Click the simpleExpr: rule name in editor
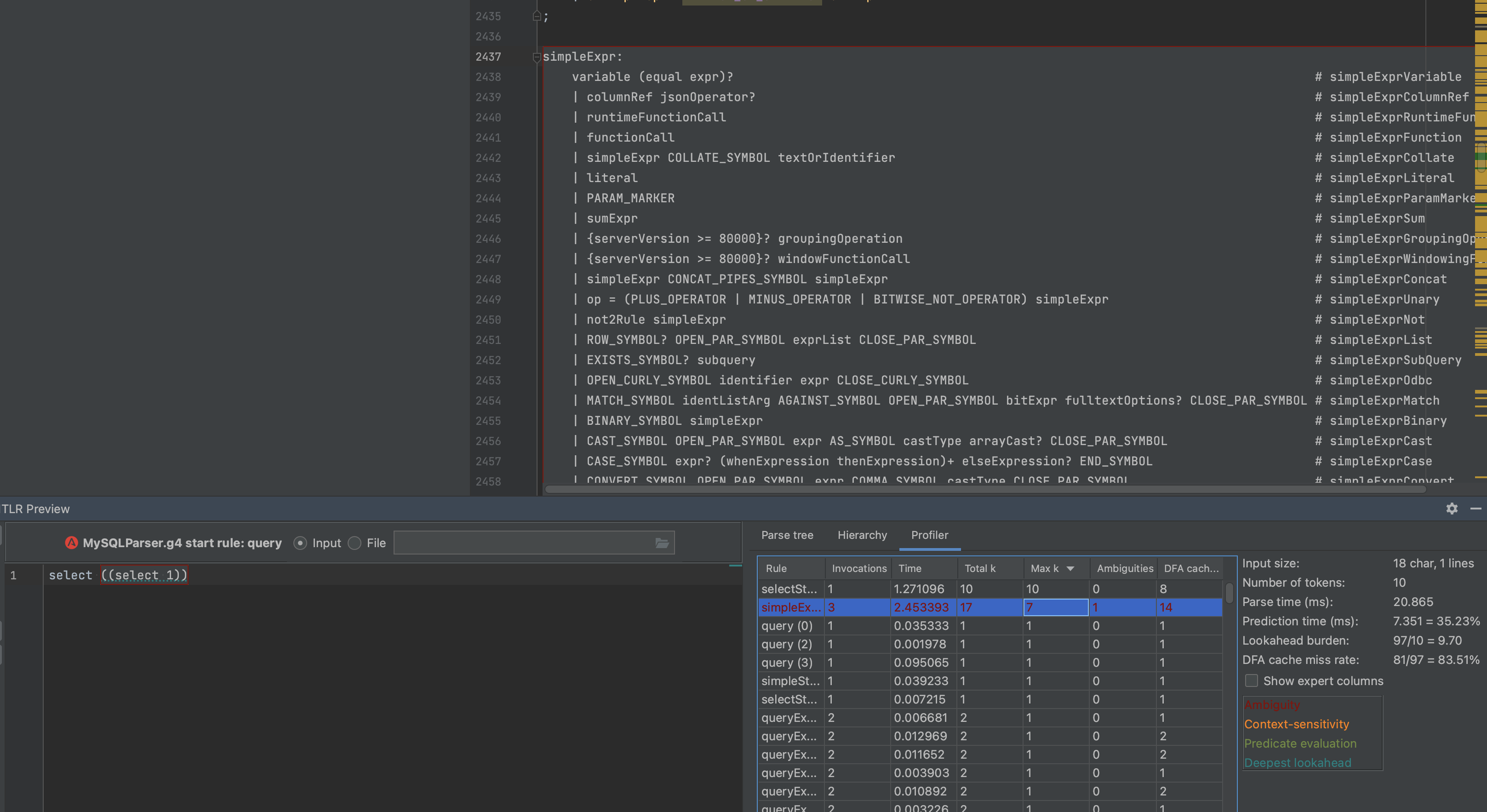The image size is (1487, 812). [x=583, y=57]
